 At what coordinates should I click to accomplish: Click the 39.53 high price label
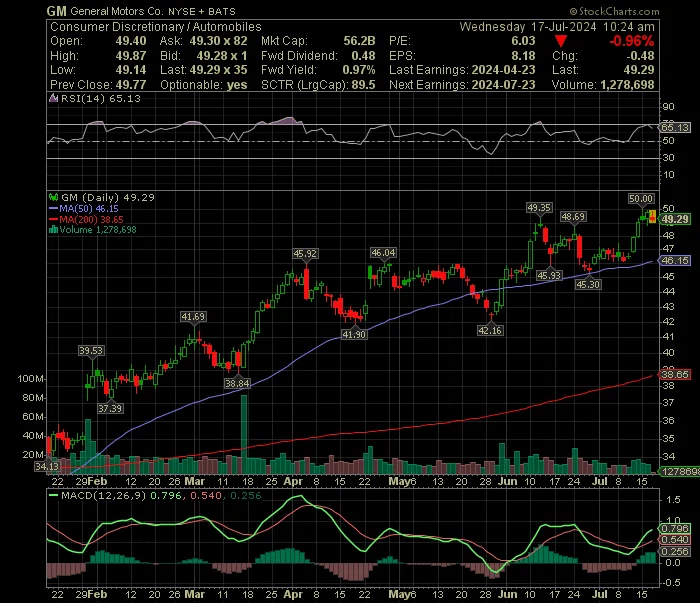(91, 350)
